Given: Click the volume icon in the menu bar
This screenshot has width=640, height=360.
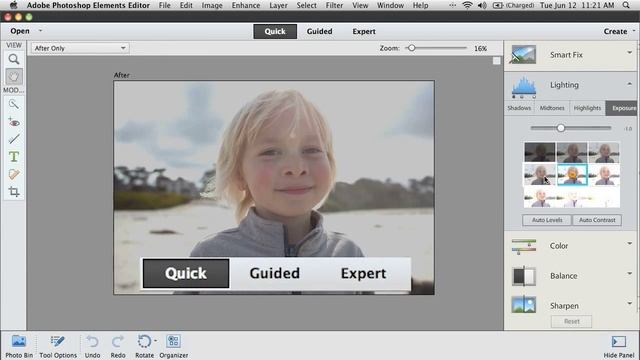Looking at the screenshot, I should (482, 5).
